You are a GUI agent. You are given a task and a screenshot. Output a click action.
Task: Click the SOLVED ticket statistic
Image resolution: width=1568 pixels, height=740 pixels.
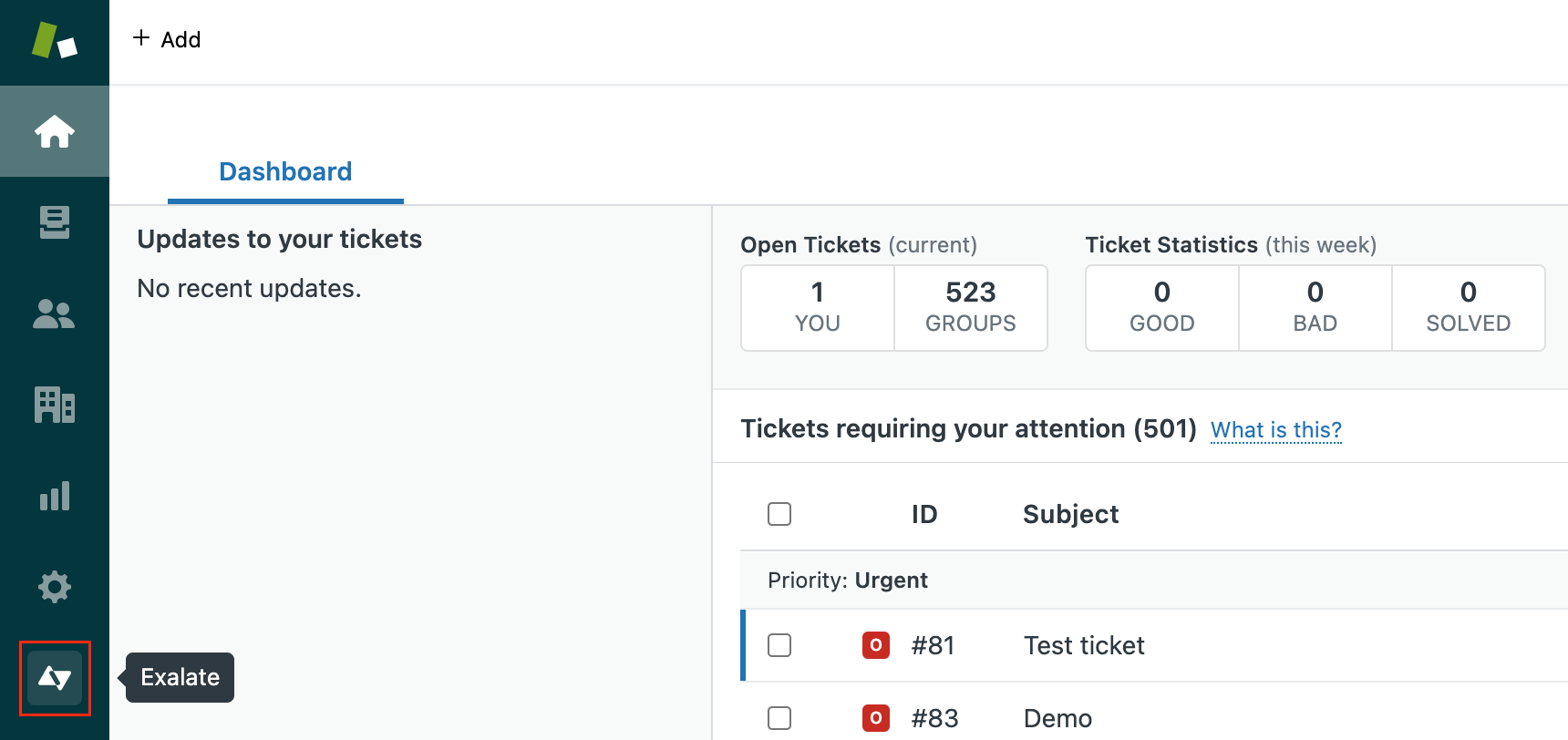(x=1468, y=307)
